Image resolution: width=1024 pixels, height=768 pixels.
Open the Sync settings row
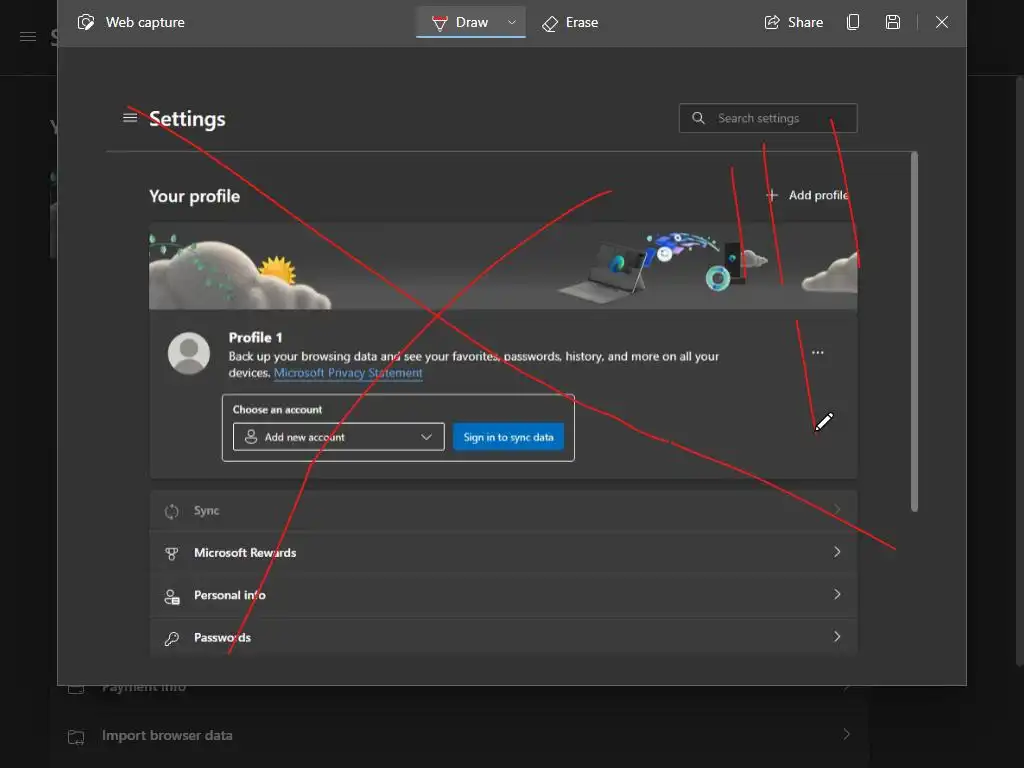[503, 511]
